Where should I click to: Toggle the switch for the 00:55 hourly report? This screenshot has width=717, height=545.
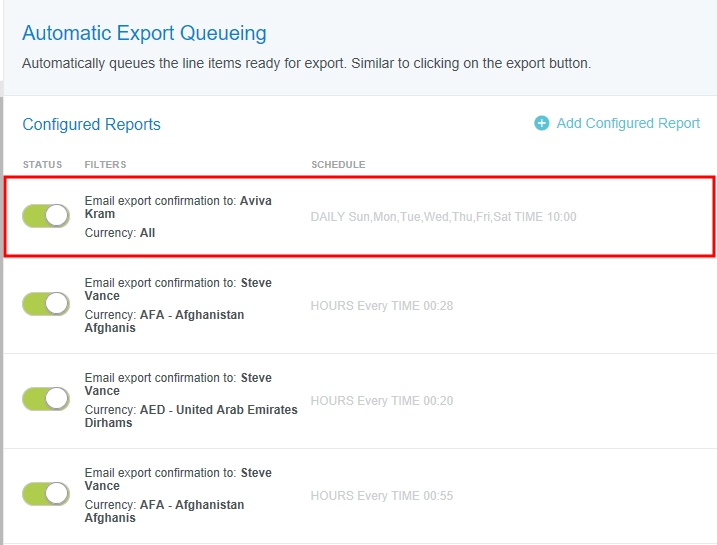46,494
